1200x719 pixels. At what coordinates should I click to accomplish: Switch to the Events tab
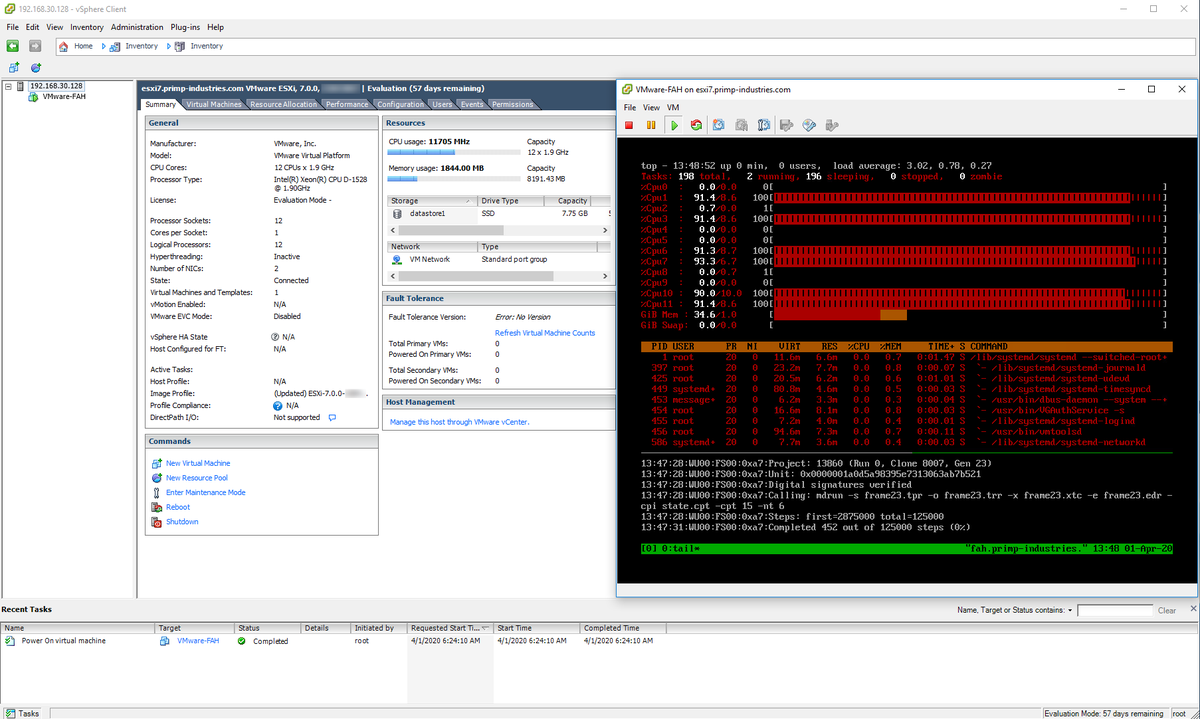[x=472, y=104]
